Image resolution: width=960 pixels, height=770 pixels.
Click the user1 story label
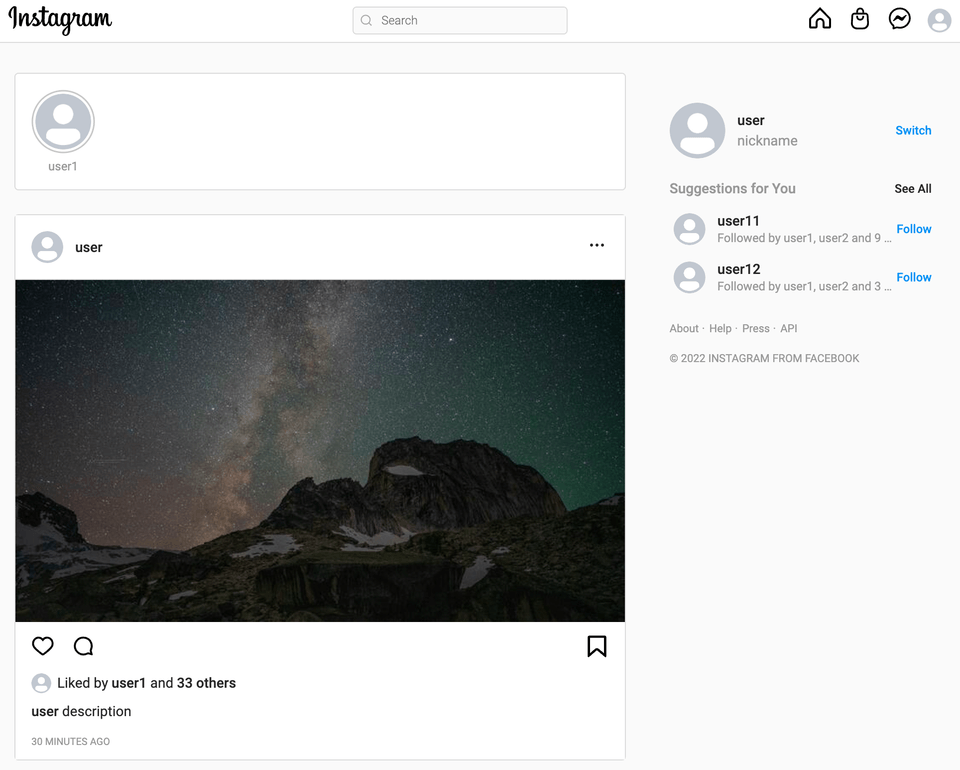[x=63, y=166]
